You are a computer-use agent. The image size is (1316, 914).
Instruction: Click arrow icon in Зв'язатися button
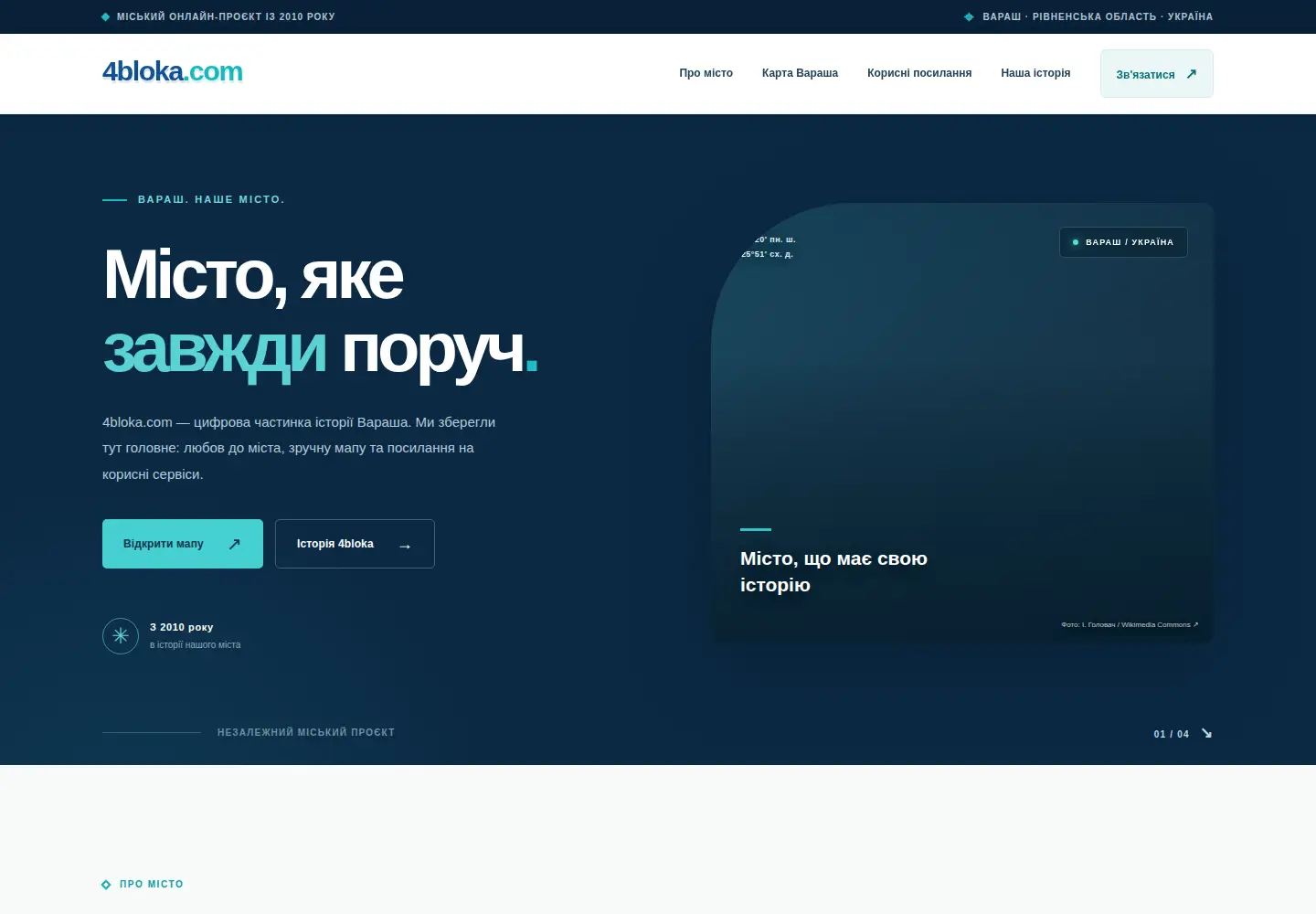click(x=1192, y=74)
